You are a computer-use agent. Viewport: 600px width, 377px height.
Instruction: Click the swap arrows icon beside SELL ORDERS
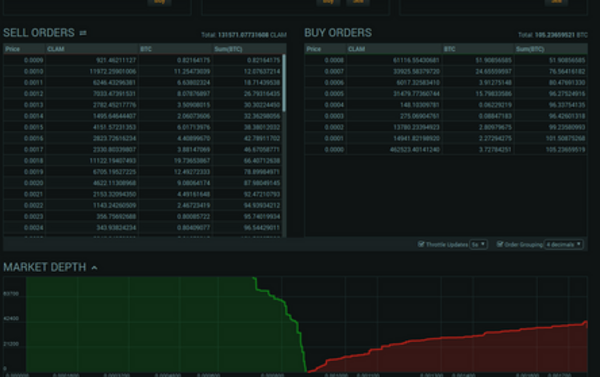coord(83,33)
